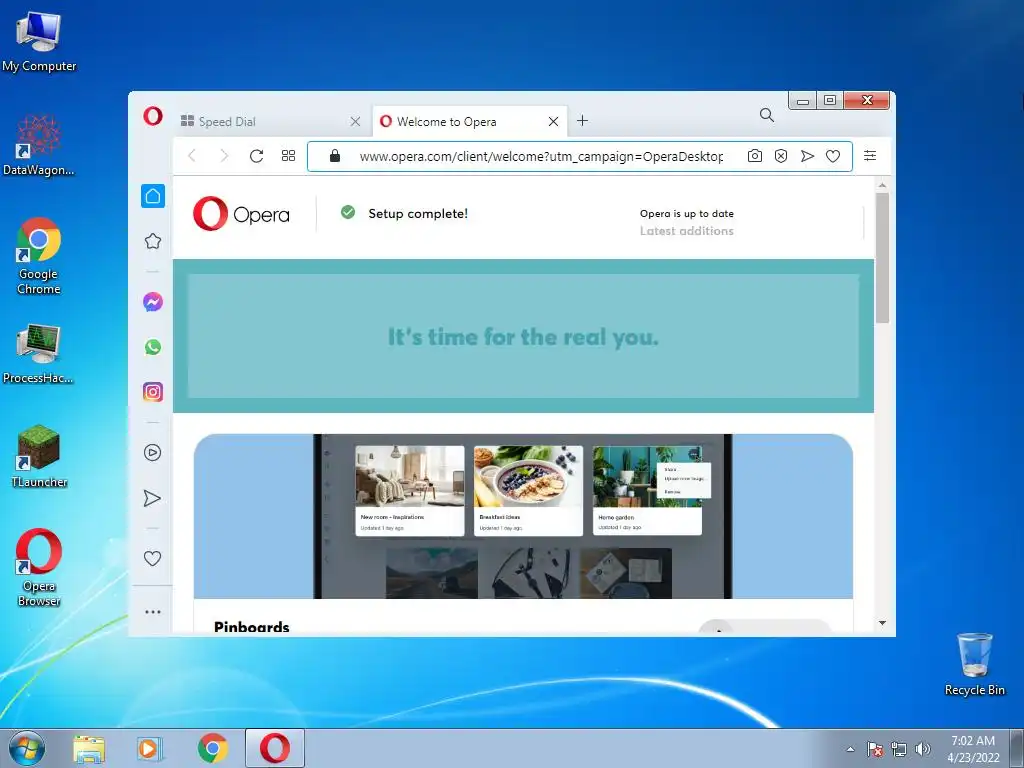This screenshot has width=1024, height=768.
Task: View site security padlock info
Action: [335, 155]
